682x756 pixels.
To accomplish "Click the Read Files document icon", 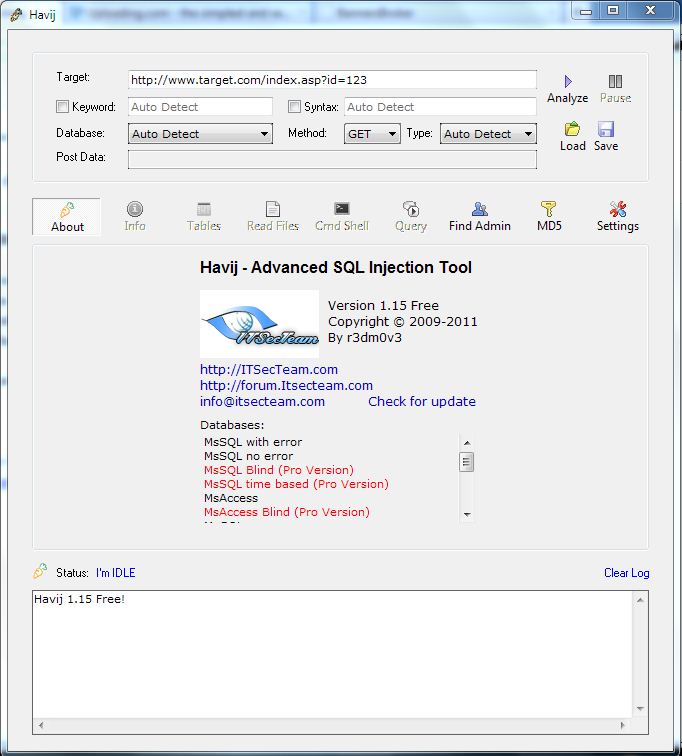I will click(x=273, y=209).
